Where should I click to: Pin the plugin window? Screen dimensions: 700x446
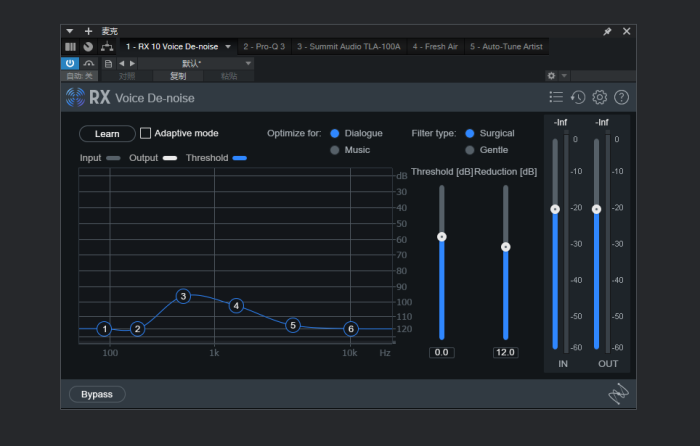(607, 31)
